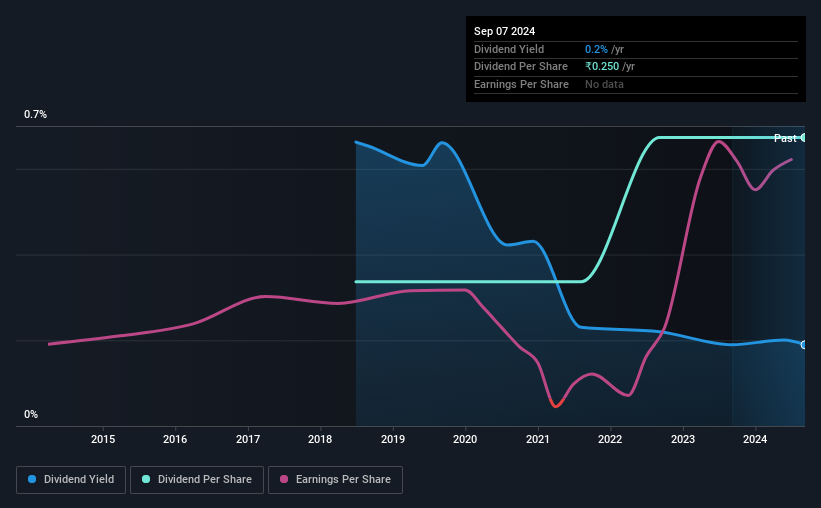Click the 2024 label on the x-axis
Screen dimensions: 821x508
755,439
